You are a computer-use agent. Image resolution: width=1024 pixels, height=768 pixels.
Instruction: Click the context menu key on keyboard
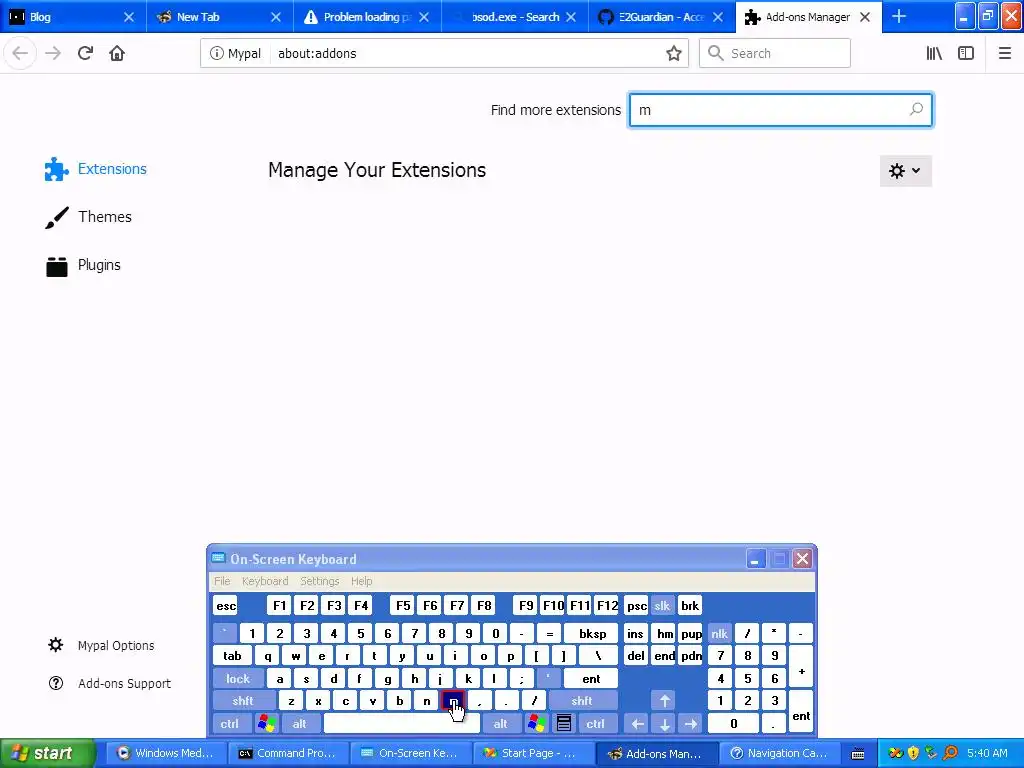[x=564, y=724]
